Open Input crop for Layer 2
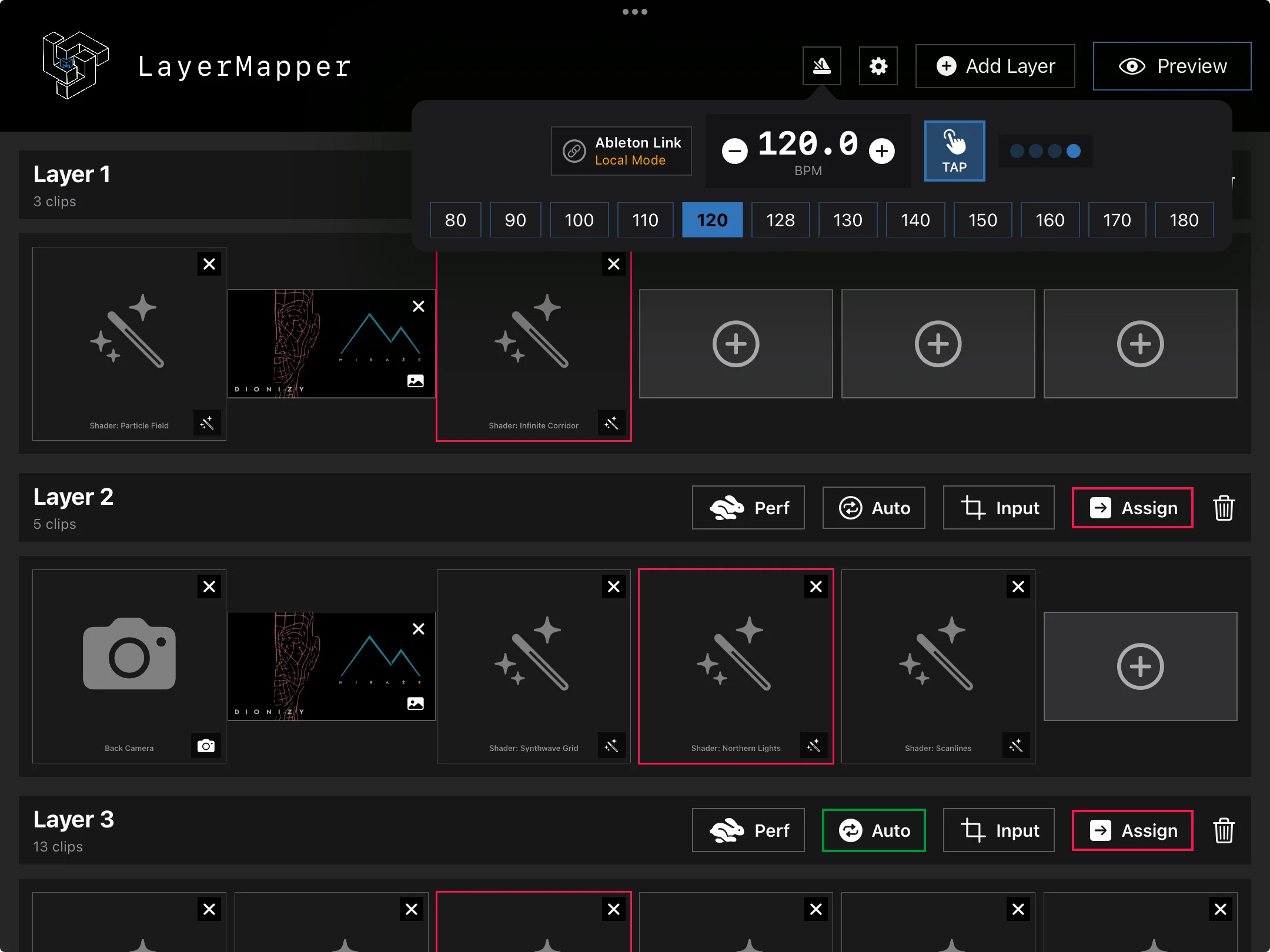This screenshot has height=952, width=1270. pyautogui.click(x=998, y=508)
